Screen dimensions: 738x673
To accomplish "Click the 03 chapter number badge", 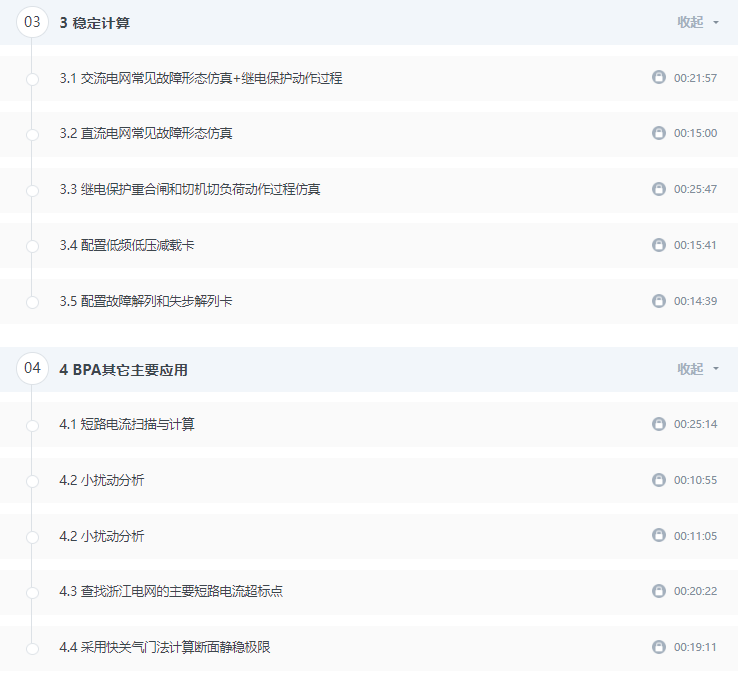I will (32, 22).
